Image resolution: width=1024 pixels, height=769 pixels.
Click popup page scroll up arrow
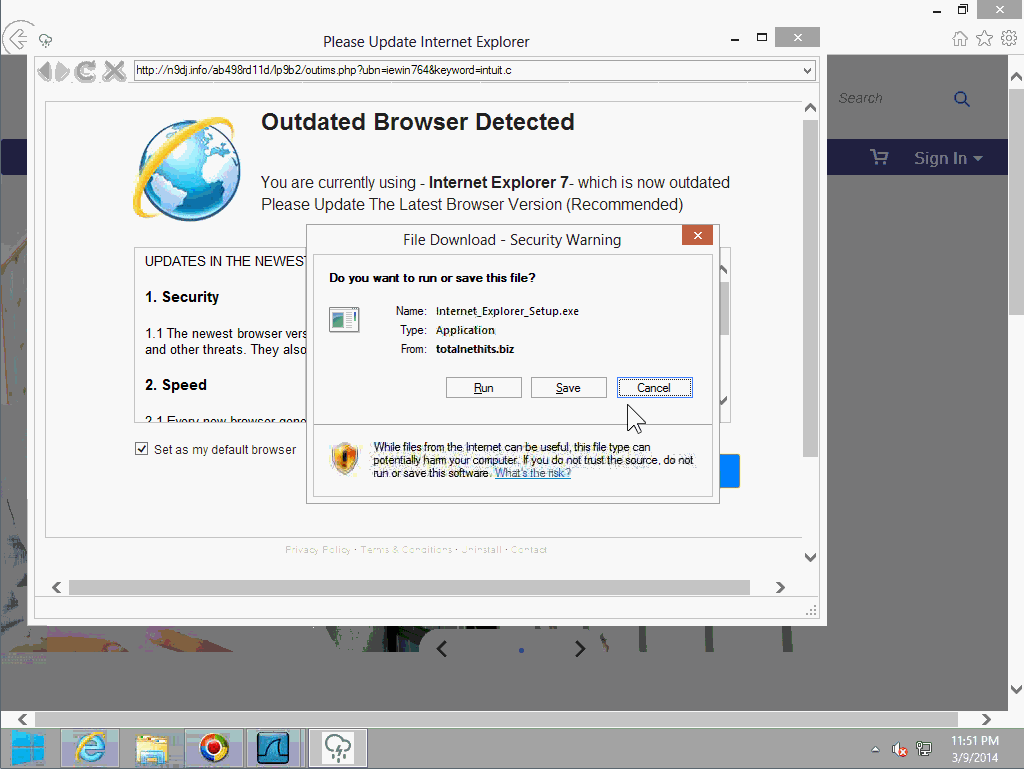point(810,108)
